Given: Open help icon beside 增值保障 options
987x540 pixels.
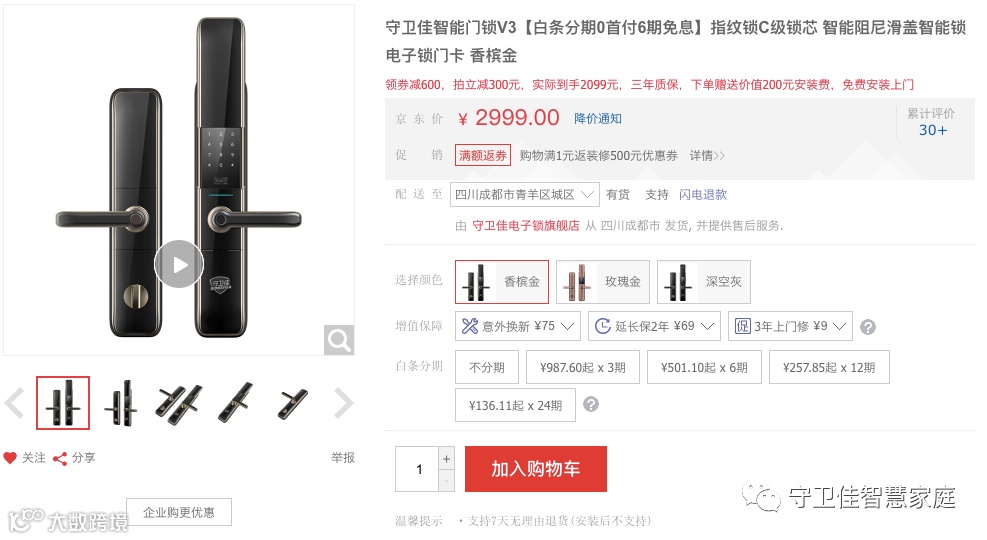Looking at the screenshot, I should coord(868,327).
